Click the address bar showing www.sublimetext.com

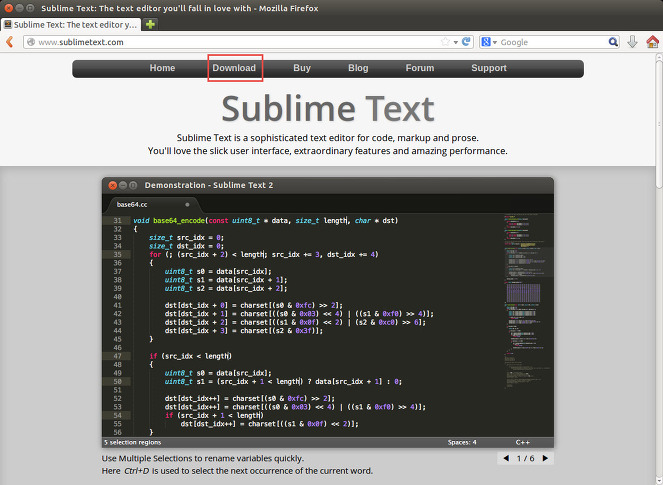(248, 42)
